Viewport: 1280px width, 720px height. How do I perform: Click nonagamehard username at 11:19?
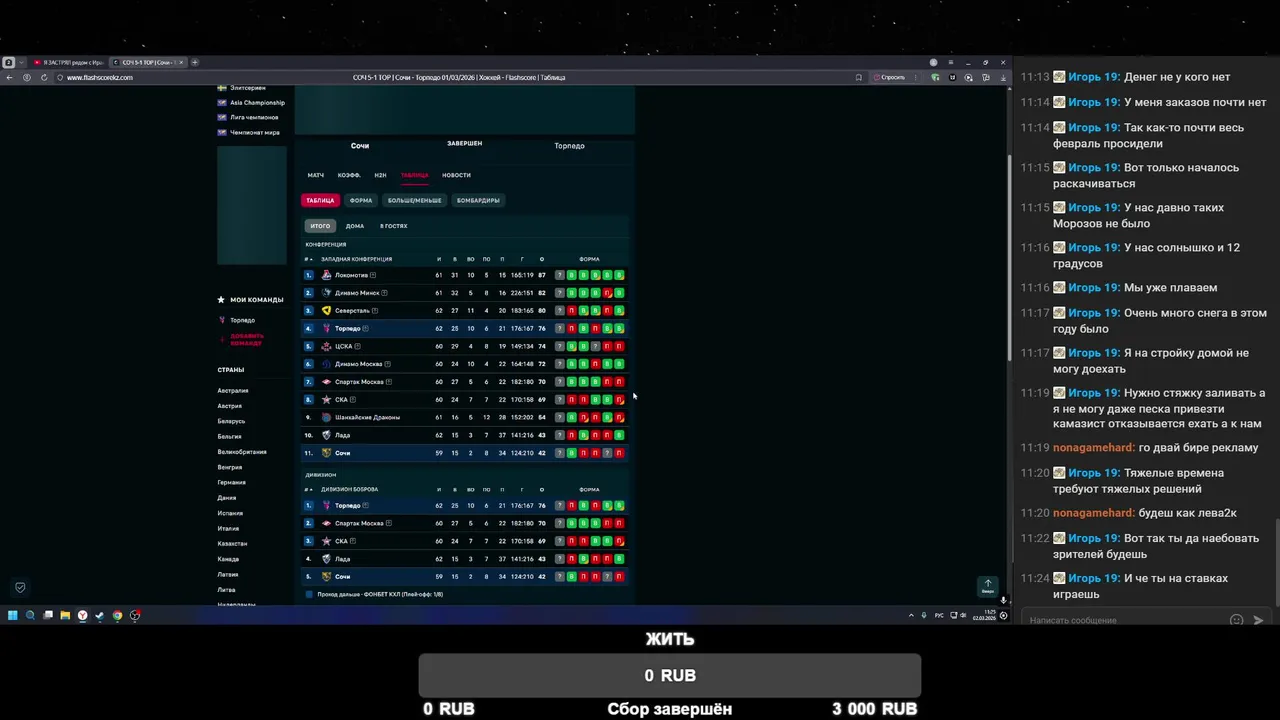[x=1094, y=448]
